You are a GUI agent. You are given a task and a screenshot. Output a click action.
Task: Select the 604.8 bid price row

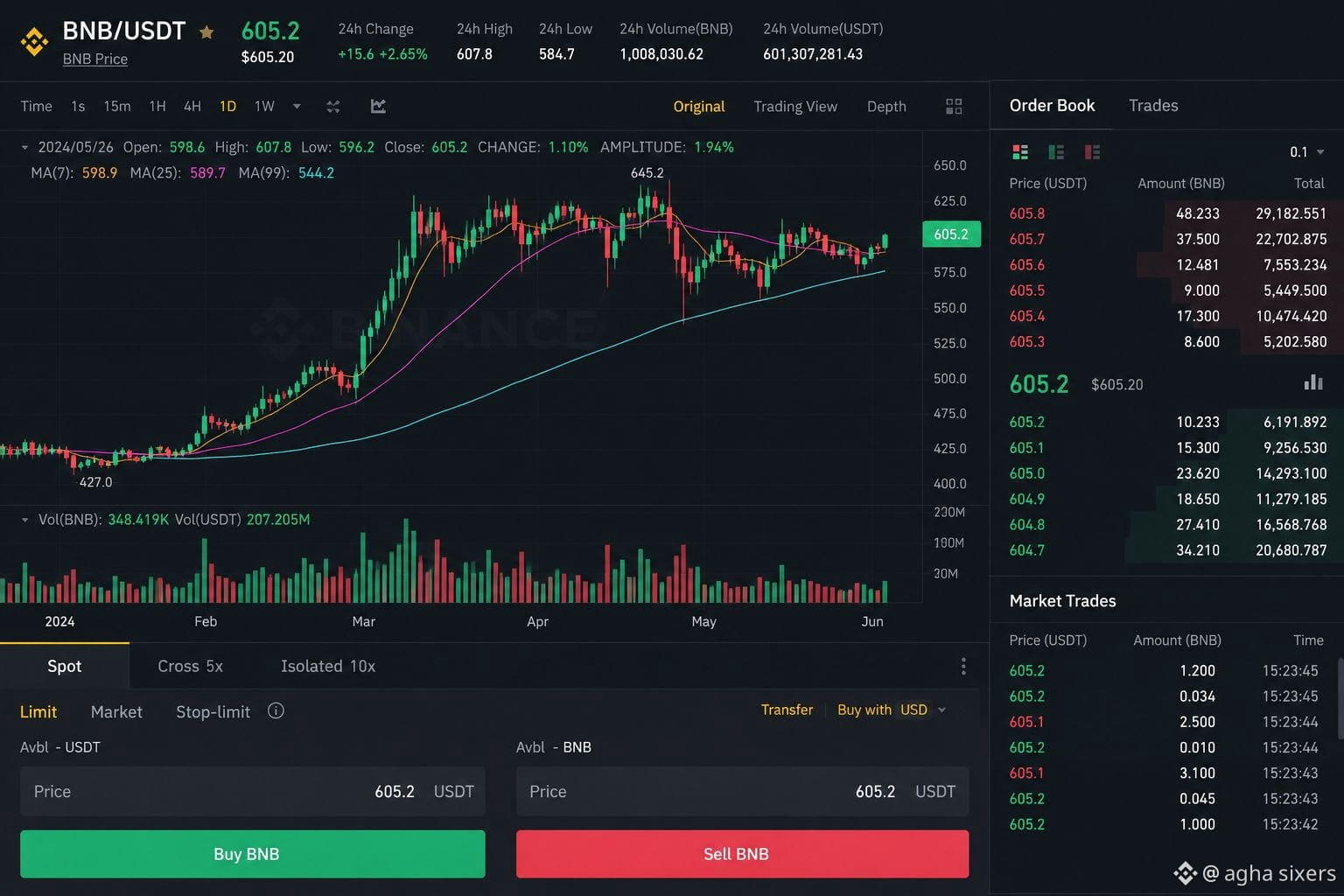coord(1167,525)
